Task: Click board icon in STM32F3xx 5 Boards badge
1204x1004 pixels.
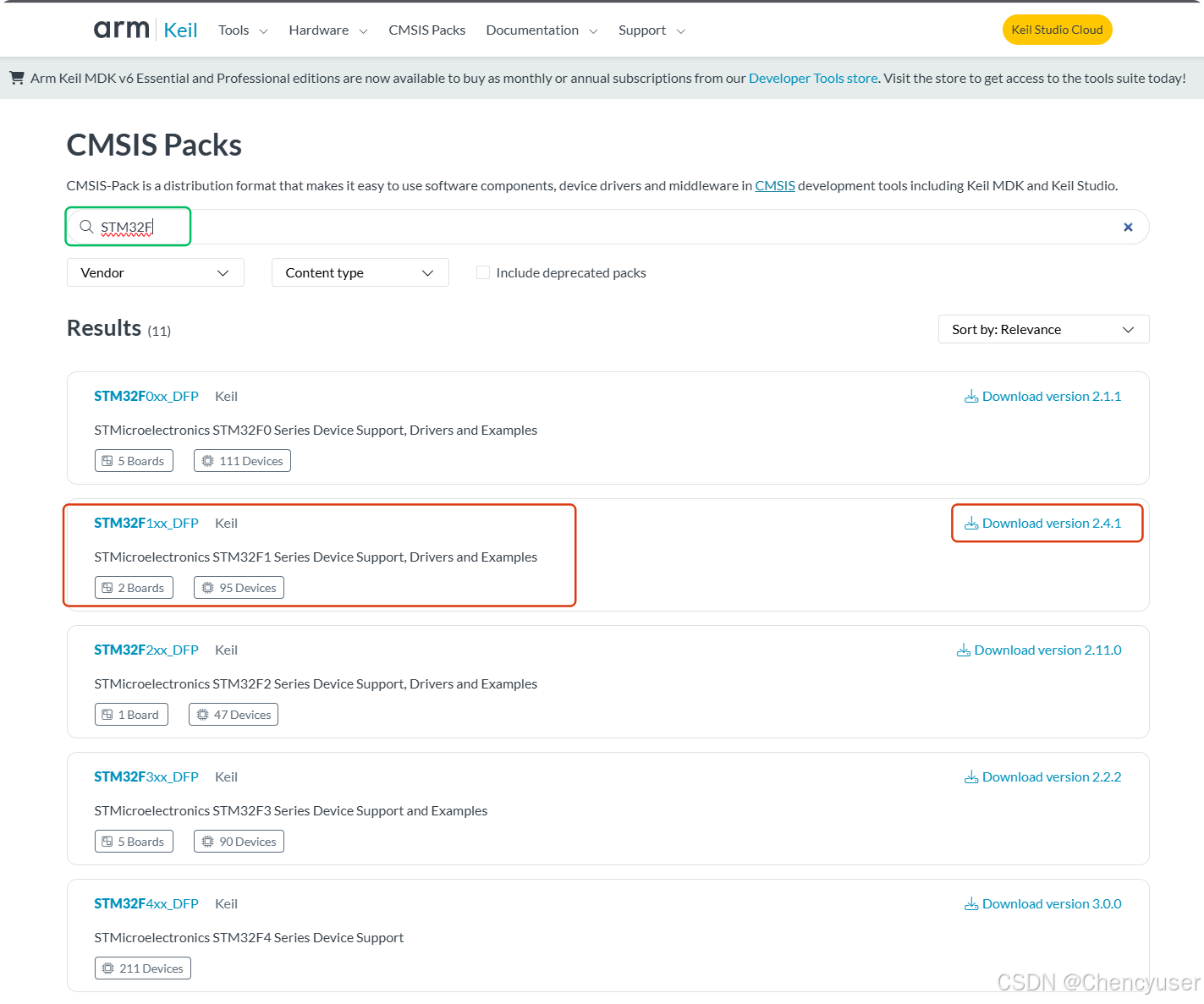Action: pyautogui.click(x=107, y=842)
